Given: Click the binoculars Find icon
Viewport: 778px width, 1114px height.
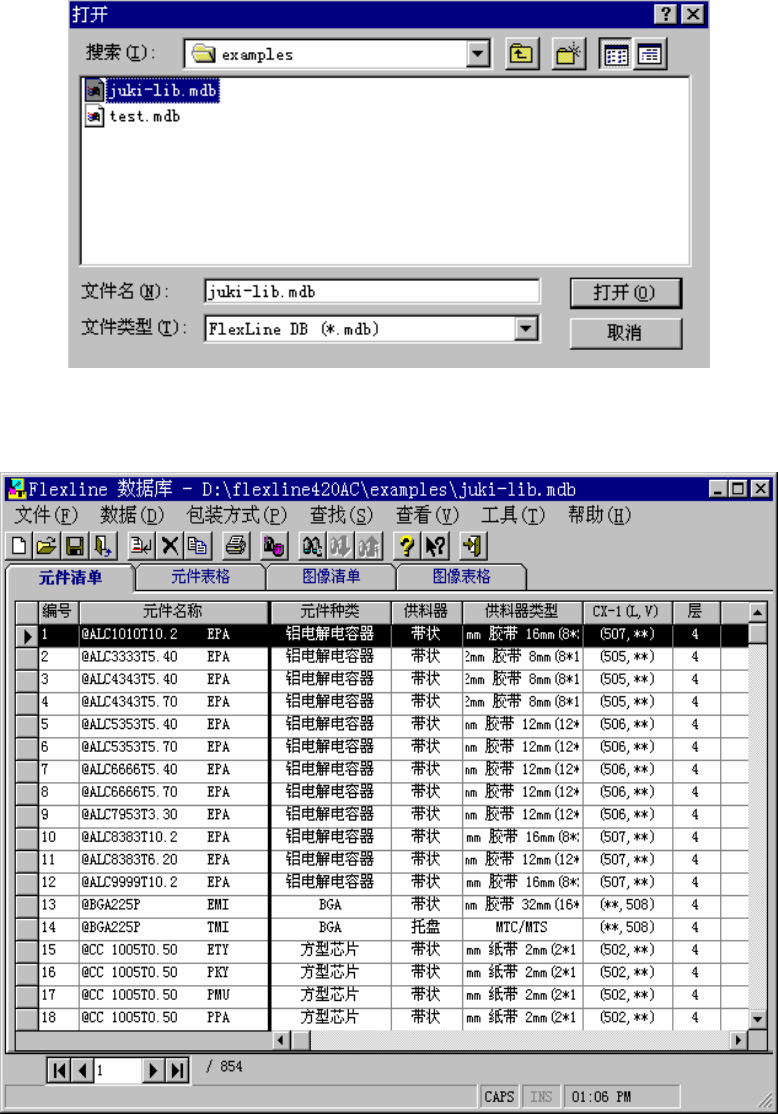Looking at the screenshot, I should click(312, 546).
